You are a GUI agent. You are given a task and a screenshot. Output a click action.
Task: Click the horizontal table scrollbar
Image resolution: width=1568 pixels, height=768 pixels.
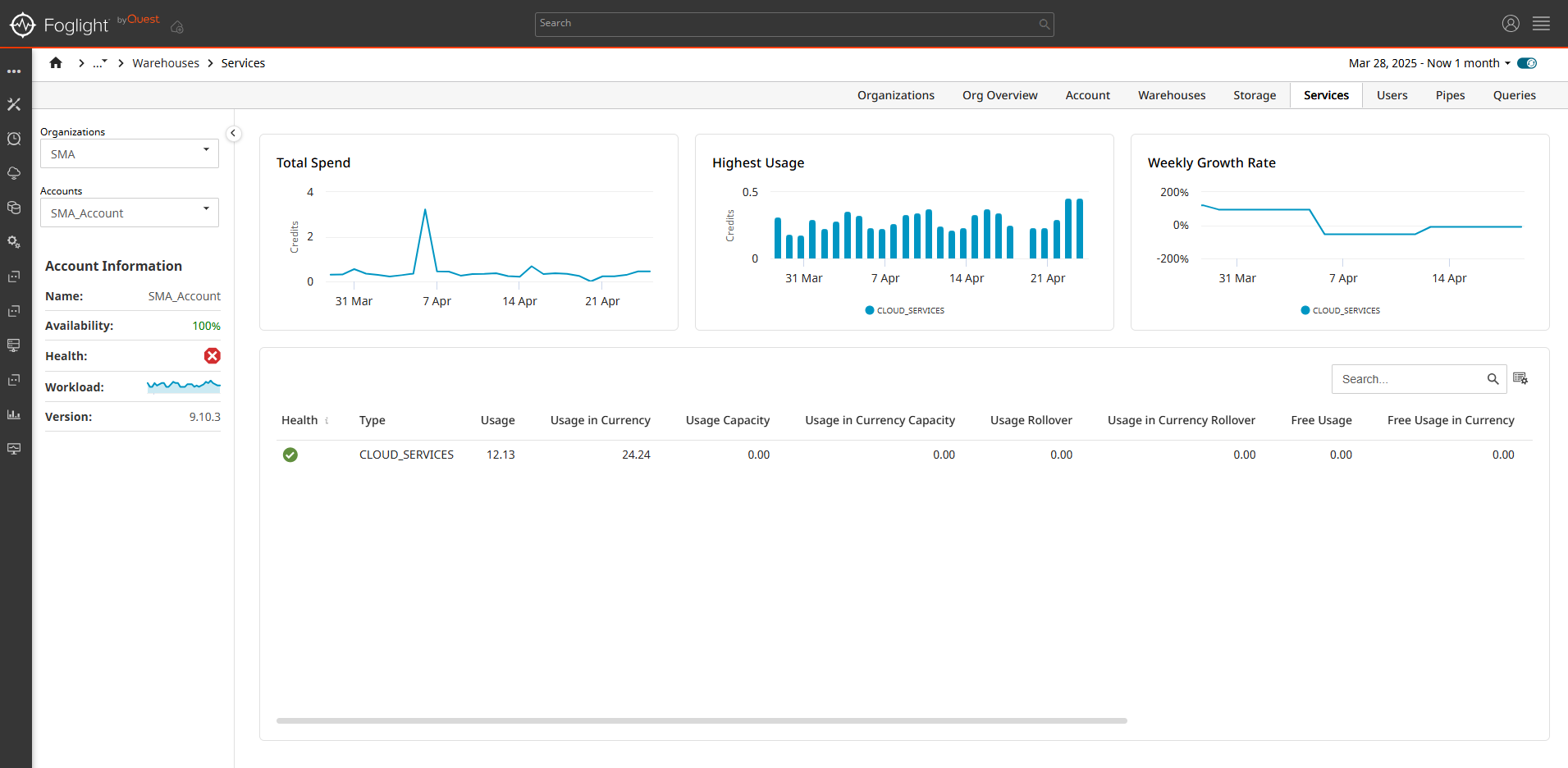click(702, 720)
